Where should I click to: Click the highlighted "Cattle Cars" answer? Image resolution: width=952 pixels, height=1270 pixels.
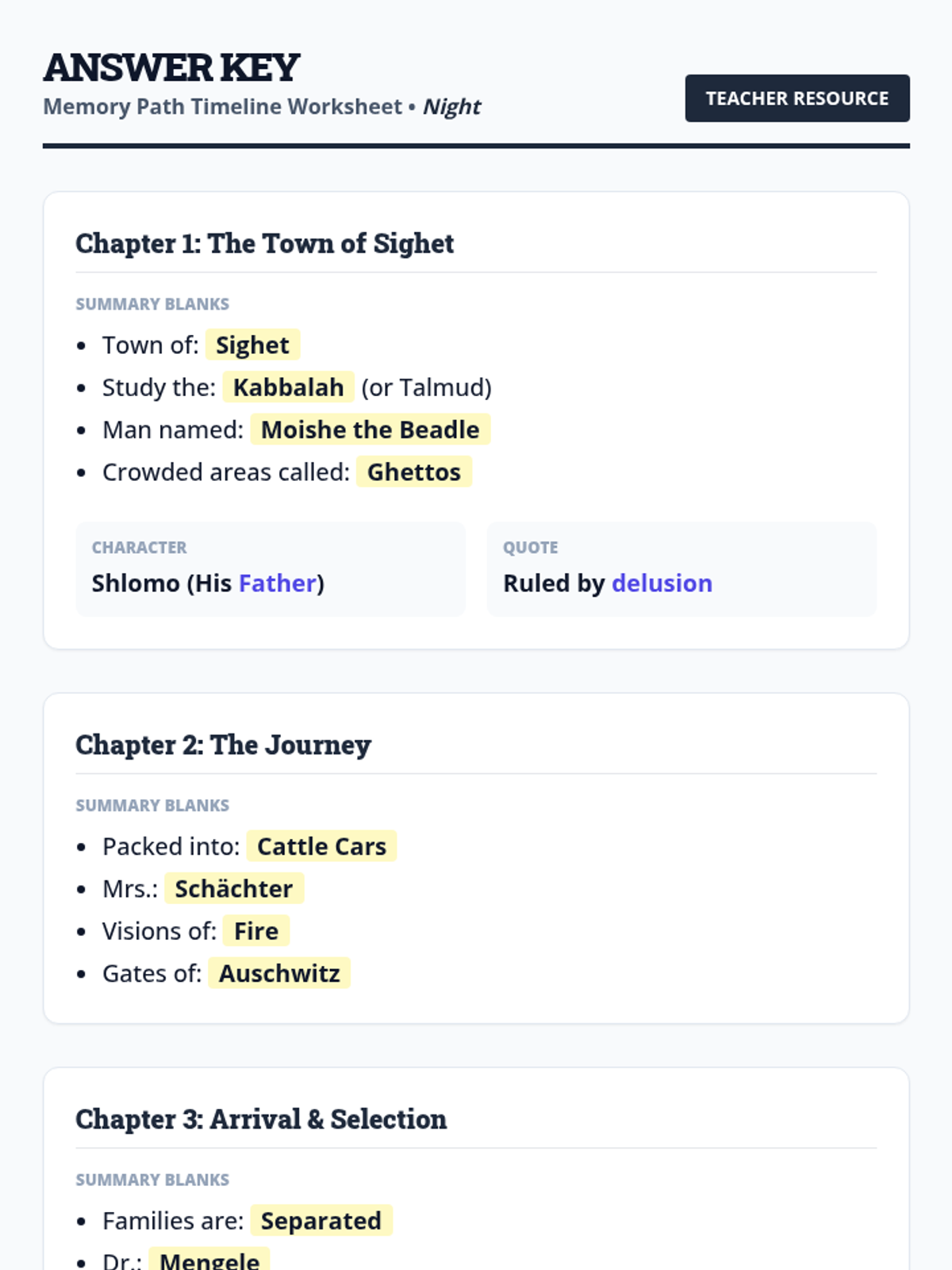pyautogui.click(x=321, y=847)
